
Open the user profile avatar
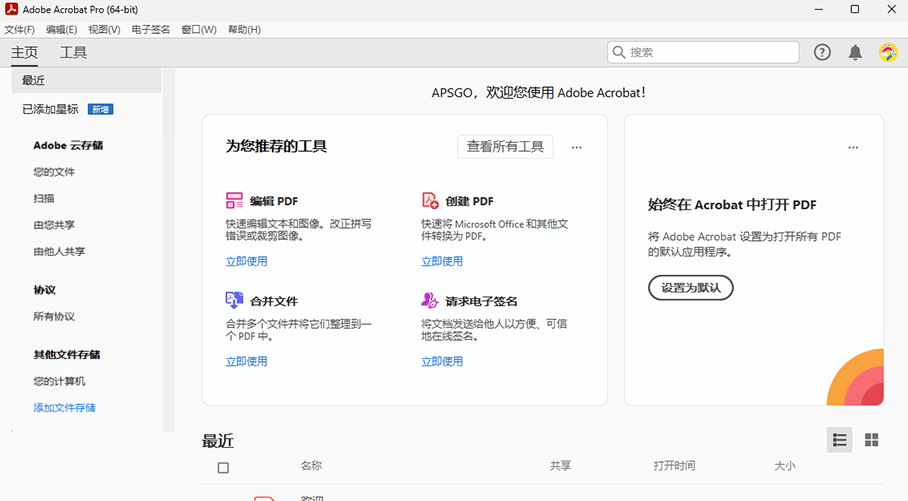(x=888, y=52)
